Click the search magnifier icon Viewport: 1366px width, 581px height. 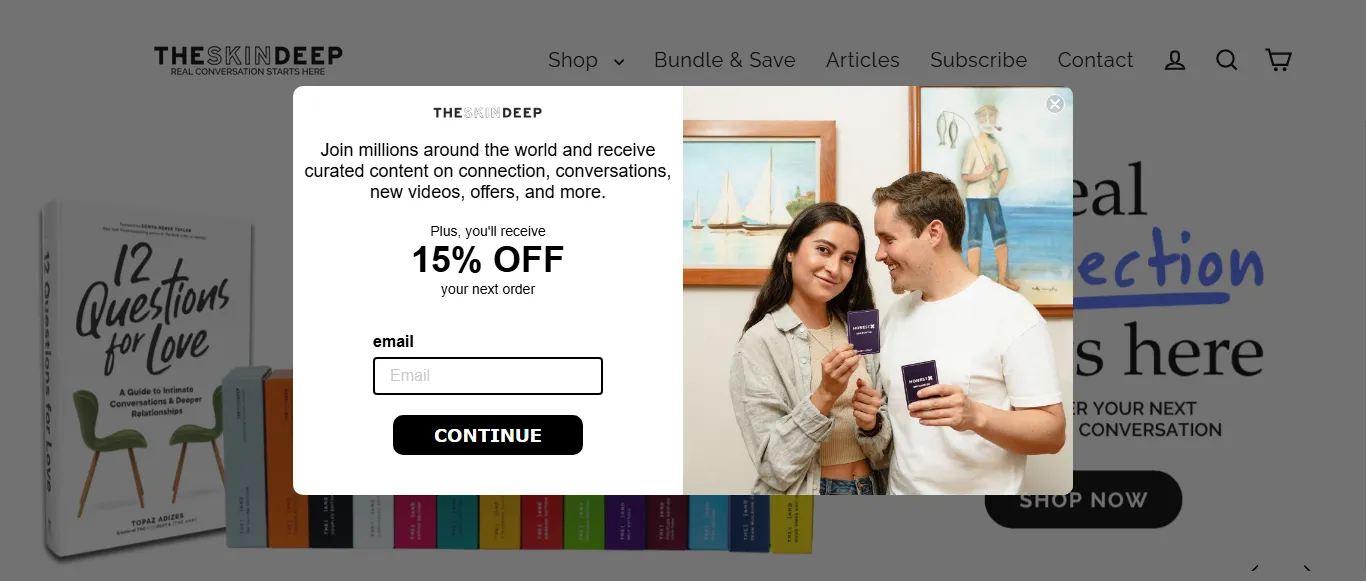click(x=1227, y=60)
